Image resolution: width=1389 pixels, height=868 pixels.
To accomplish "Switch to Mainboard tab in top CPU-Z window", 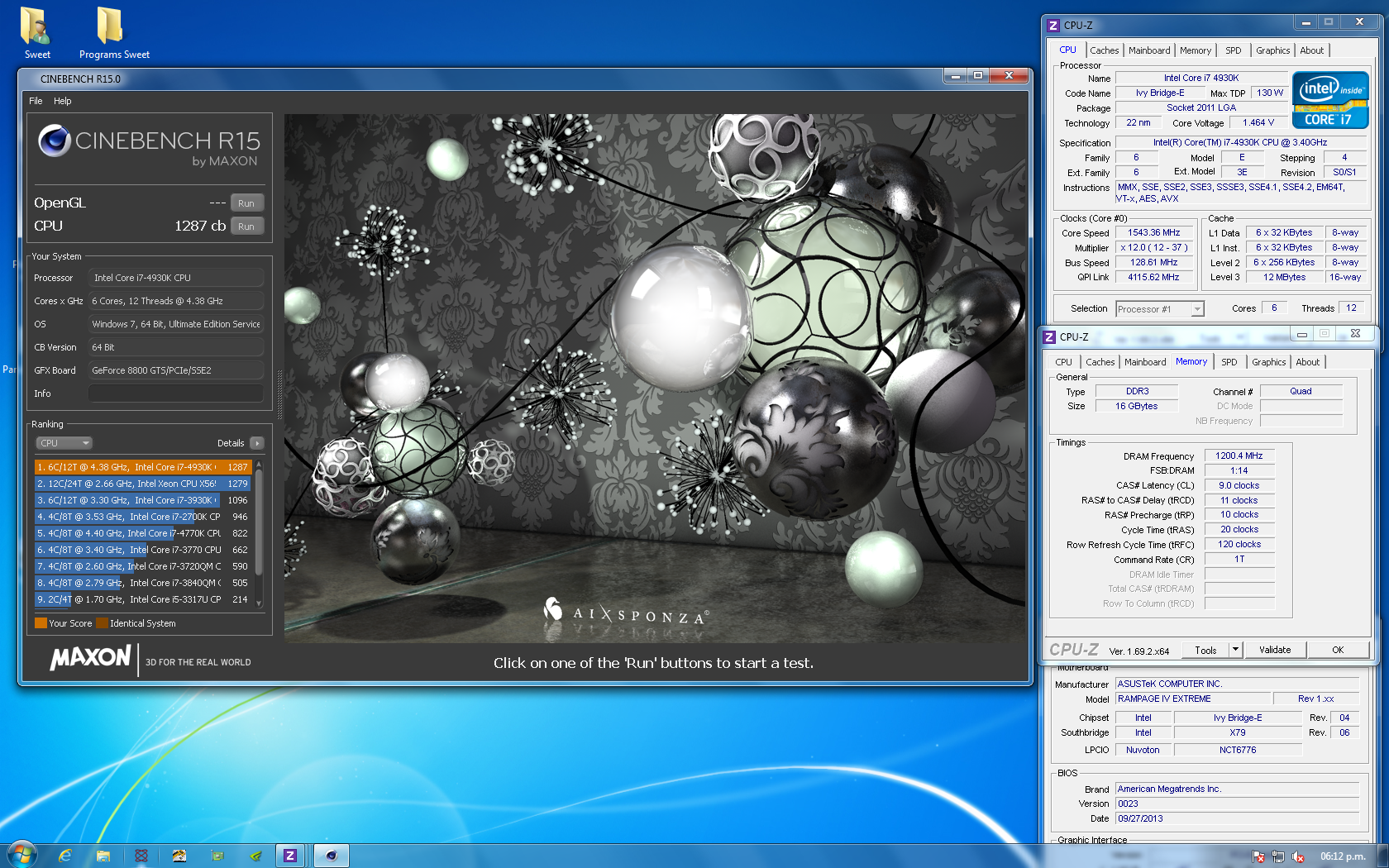I will (1149, 50).
